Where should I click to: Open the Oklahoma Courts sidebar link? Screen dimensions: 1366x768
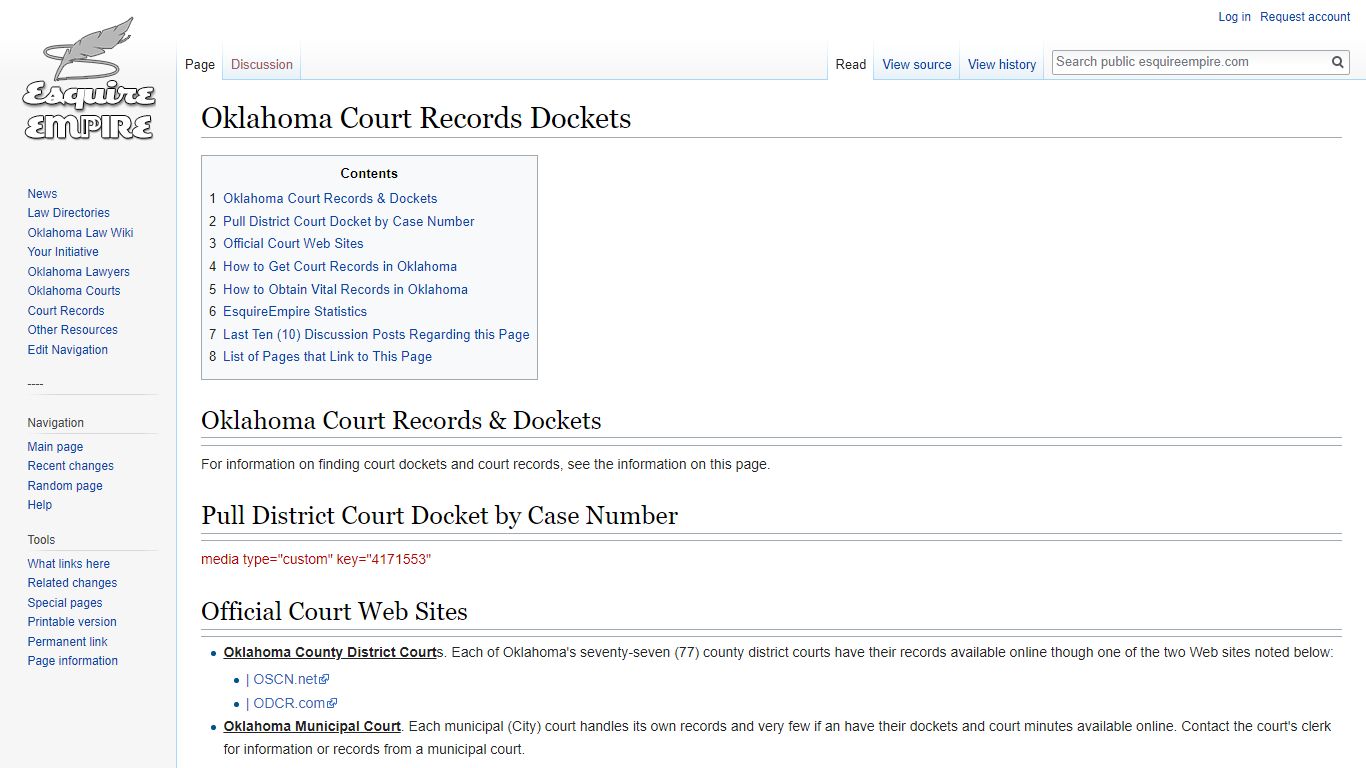click(74, 291)
